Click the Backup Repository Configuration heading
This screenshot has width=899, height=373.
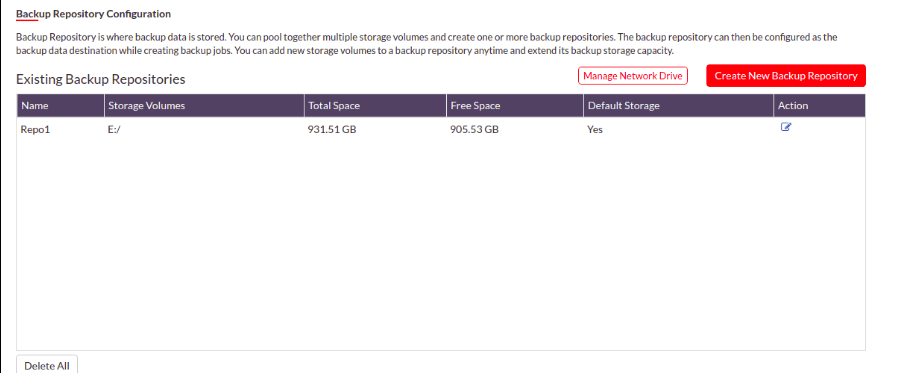tap(93, 13)
